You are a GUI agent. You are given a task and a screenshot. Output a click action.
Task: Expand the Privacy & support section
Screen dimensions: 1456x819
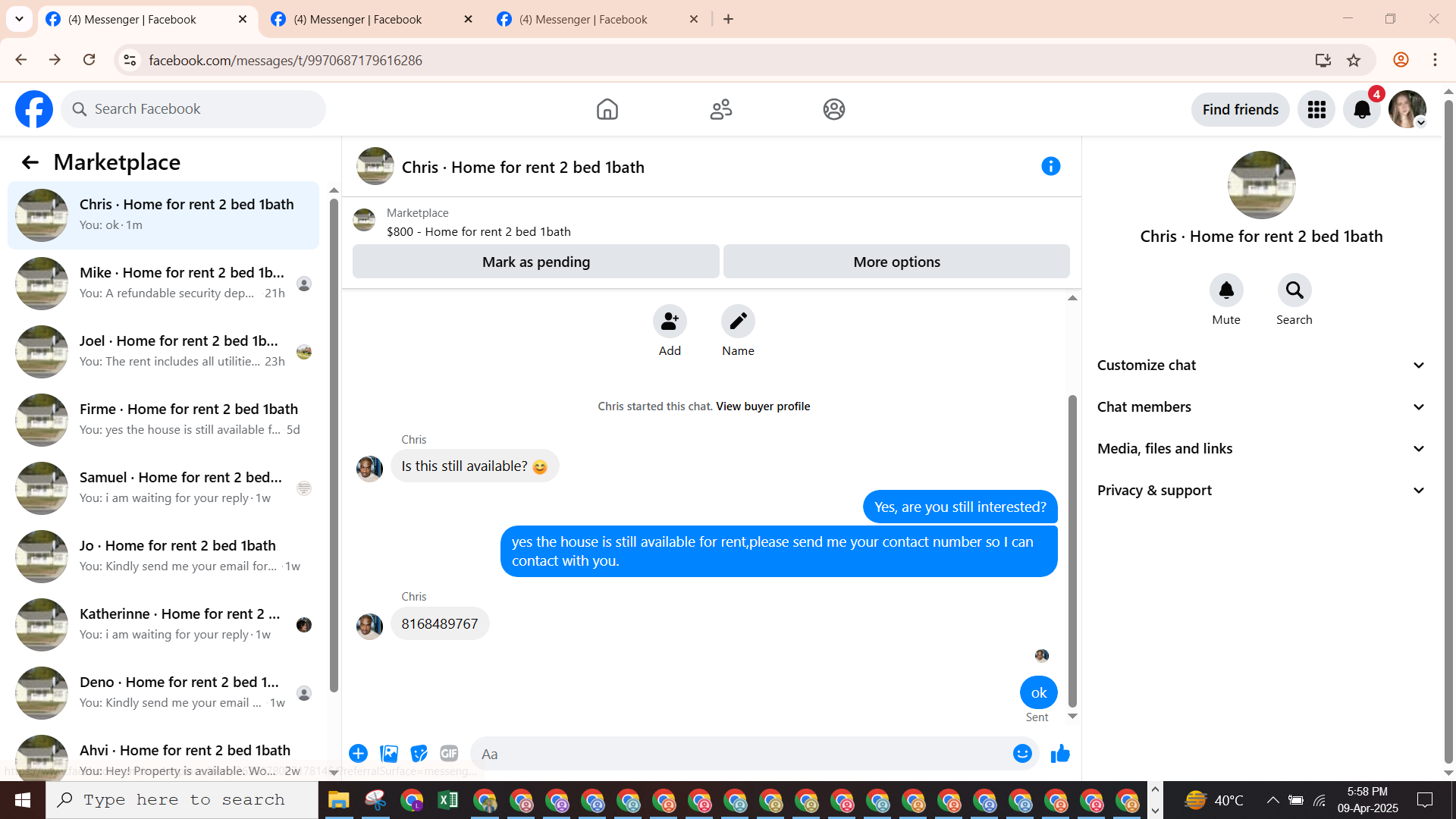(1262, 491)
